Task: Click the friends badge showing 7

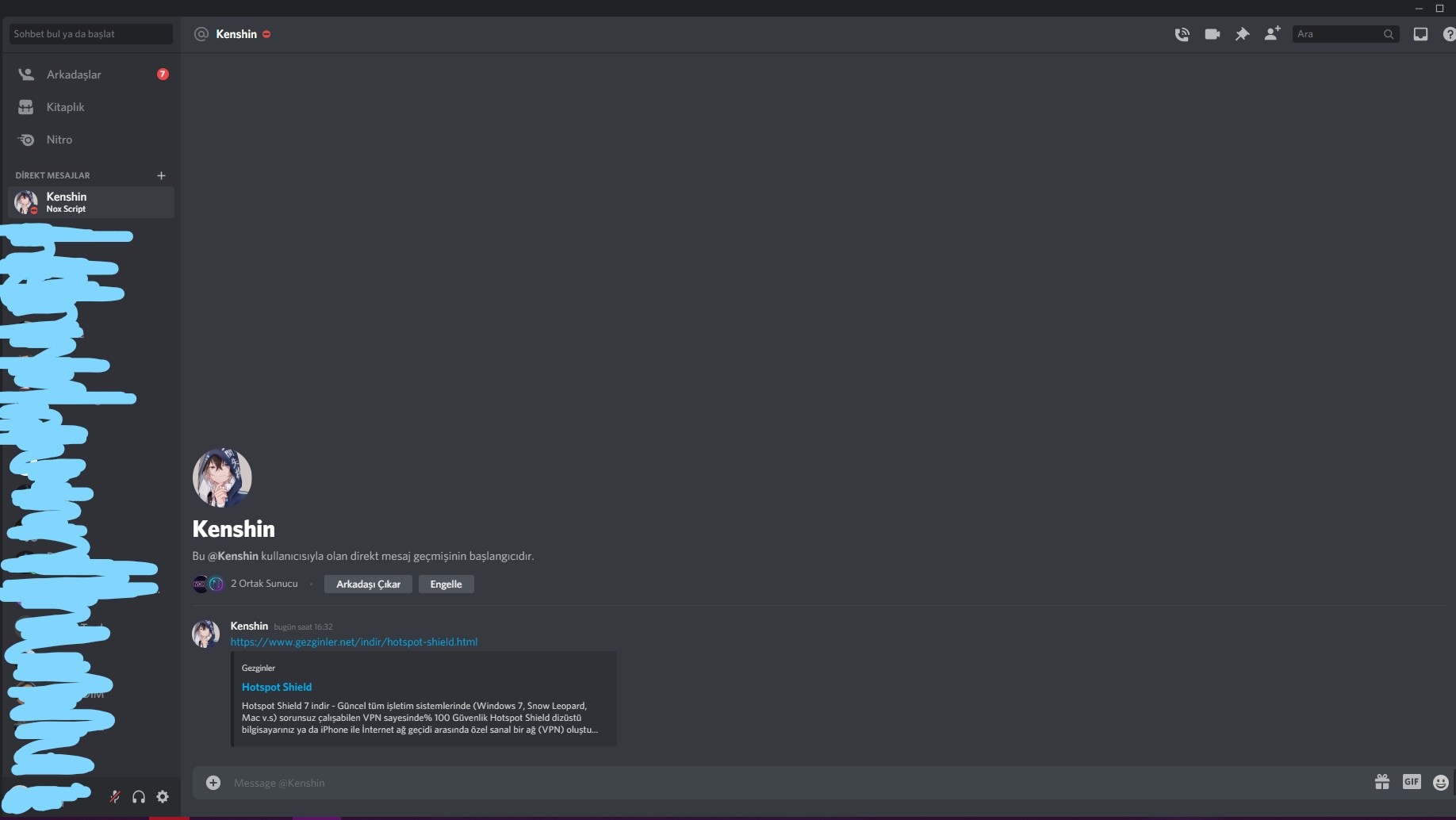Action: pyautogui.click(x=163, y=74)
